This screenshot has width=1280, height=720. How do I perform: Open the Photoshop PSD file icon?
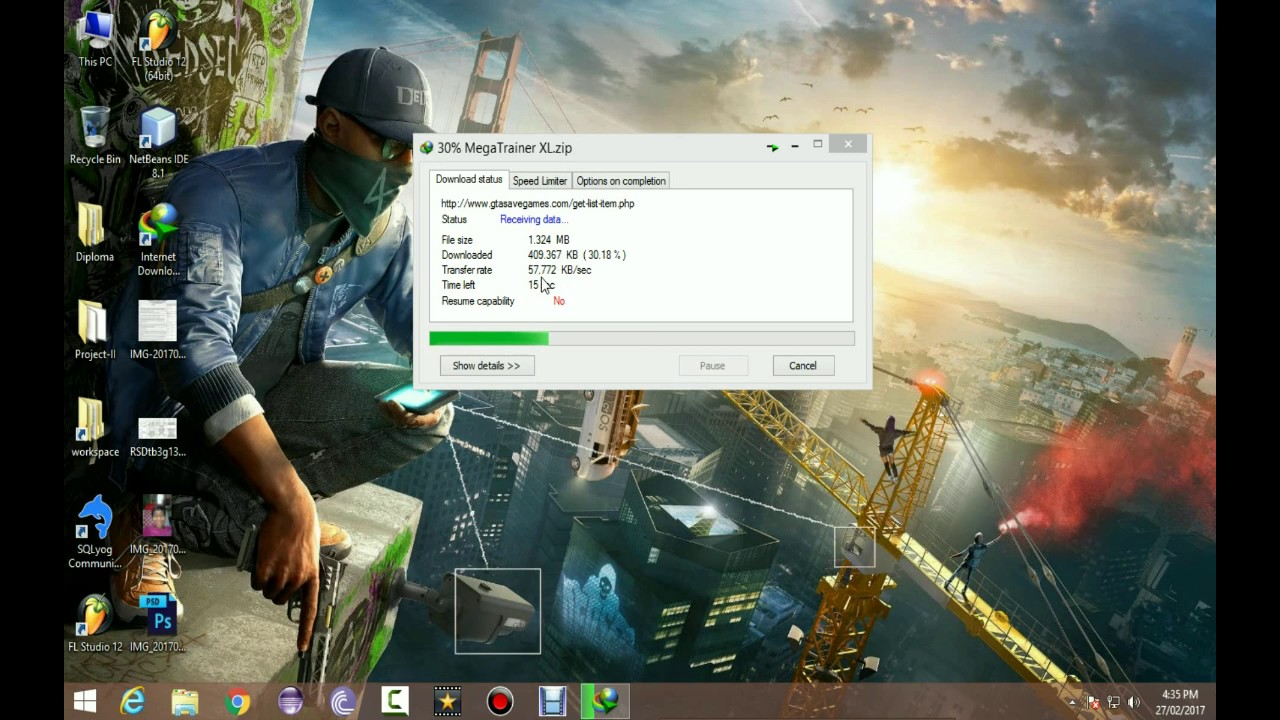click(158, 623)
